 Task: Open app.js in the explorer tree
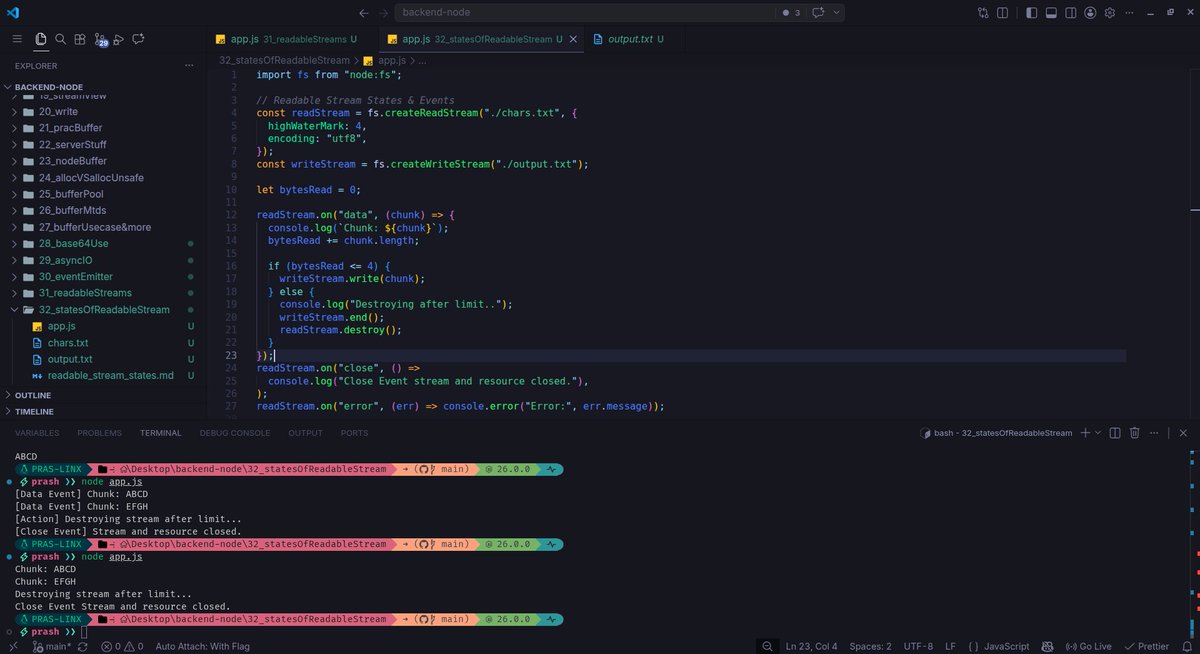pos(102,326)
